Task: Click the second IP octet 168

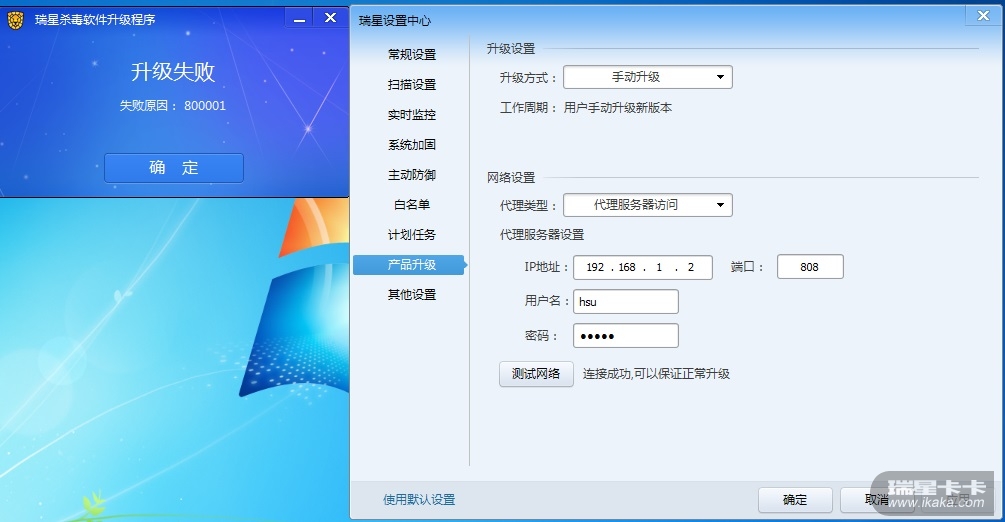Action: pyautogui.click(x=627, y=267)
